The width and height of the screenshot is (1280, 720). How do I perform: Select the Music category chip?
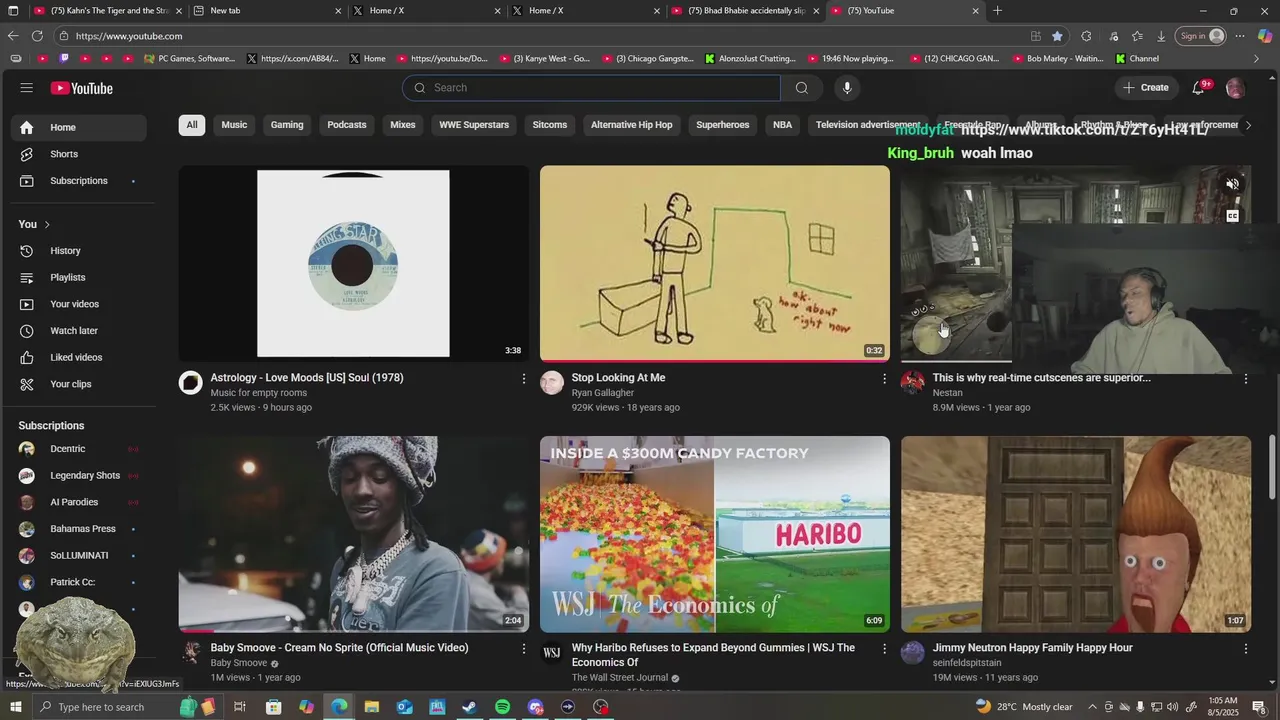coord(234,125)
